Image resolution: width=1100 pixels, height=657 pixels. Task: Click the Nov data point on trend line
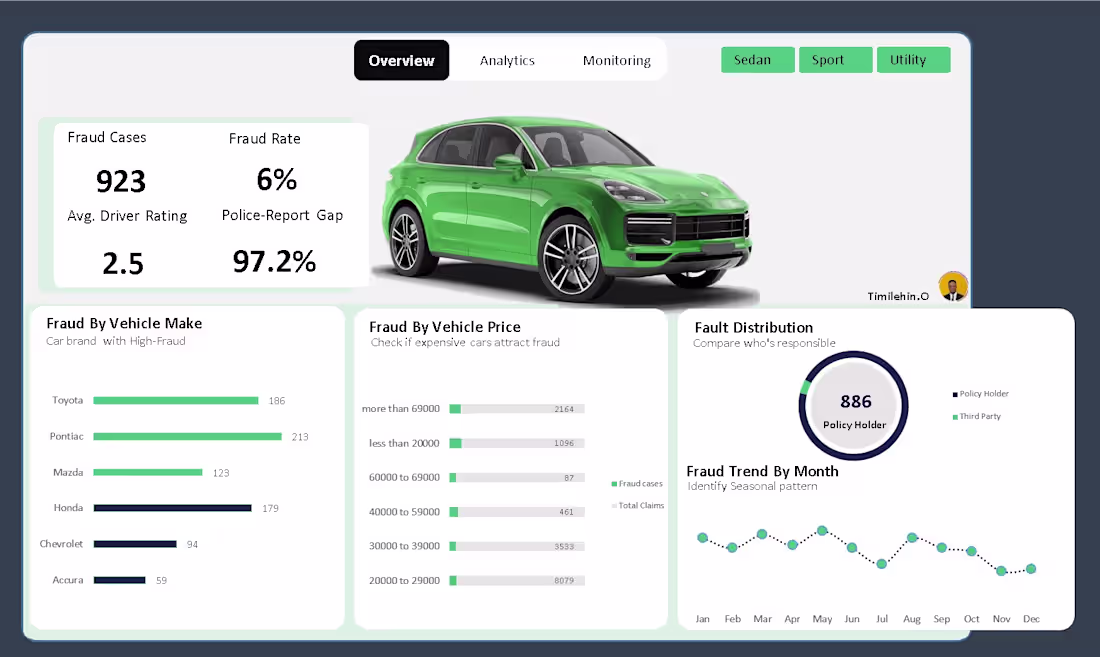[x=1001, y=571]
